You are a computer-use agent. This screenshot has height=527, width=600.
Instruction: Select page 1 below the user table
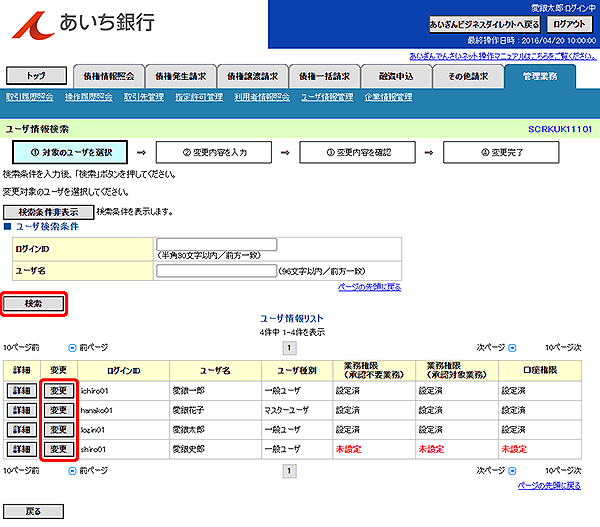click(x=289, y=471)
